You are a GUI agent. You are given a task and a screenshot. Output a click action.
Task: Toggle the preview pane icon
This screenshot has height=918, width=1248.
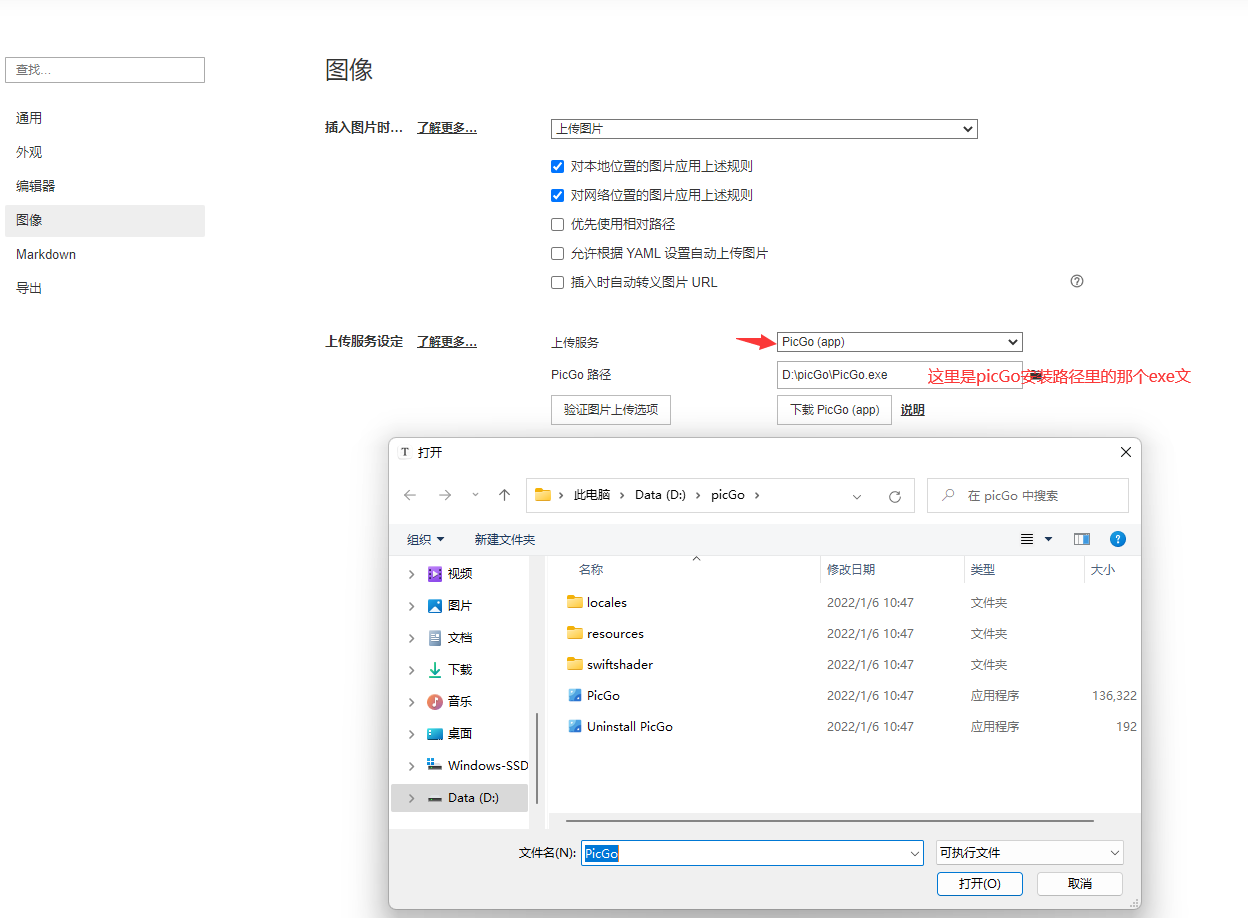click(1082, 539)
